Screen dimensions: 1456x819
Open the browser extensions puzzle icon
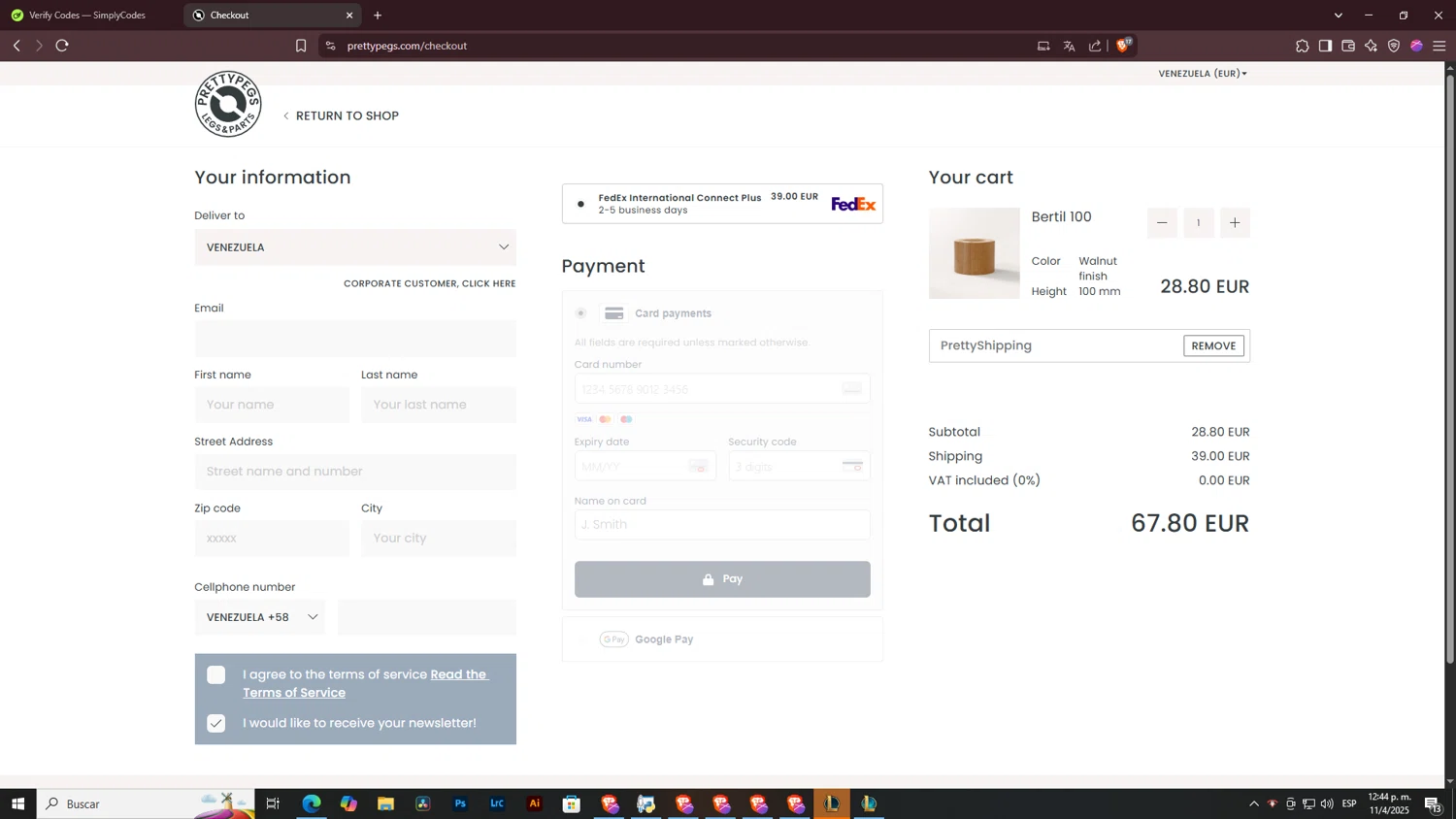[1302, 46]
